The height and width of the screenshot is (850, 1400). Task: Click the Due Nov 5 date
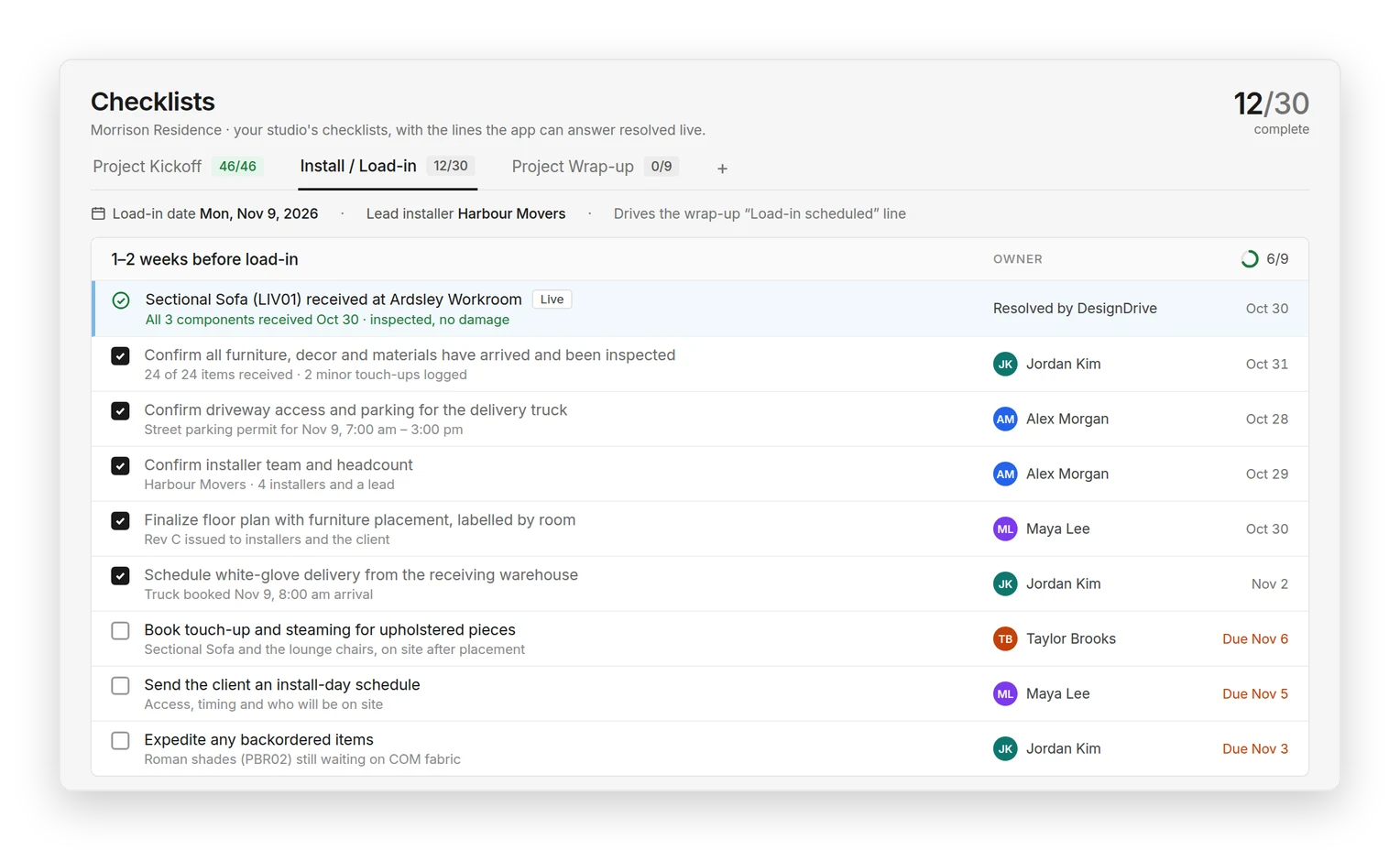click(x=1255, y=693)
